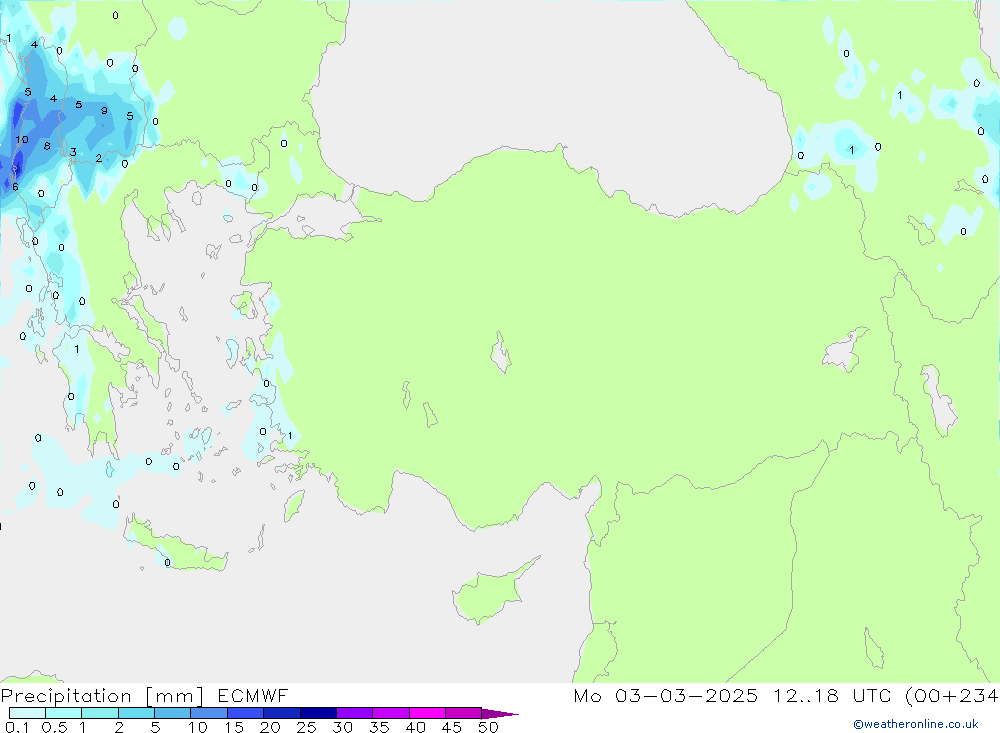Viewport: 1000px width, 733px height.
Task: Click the "12..18 UTC" time label
Action: 830,695
